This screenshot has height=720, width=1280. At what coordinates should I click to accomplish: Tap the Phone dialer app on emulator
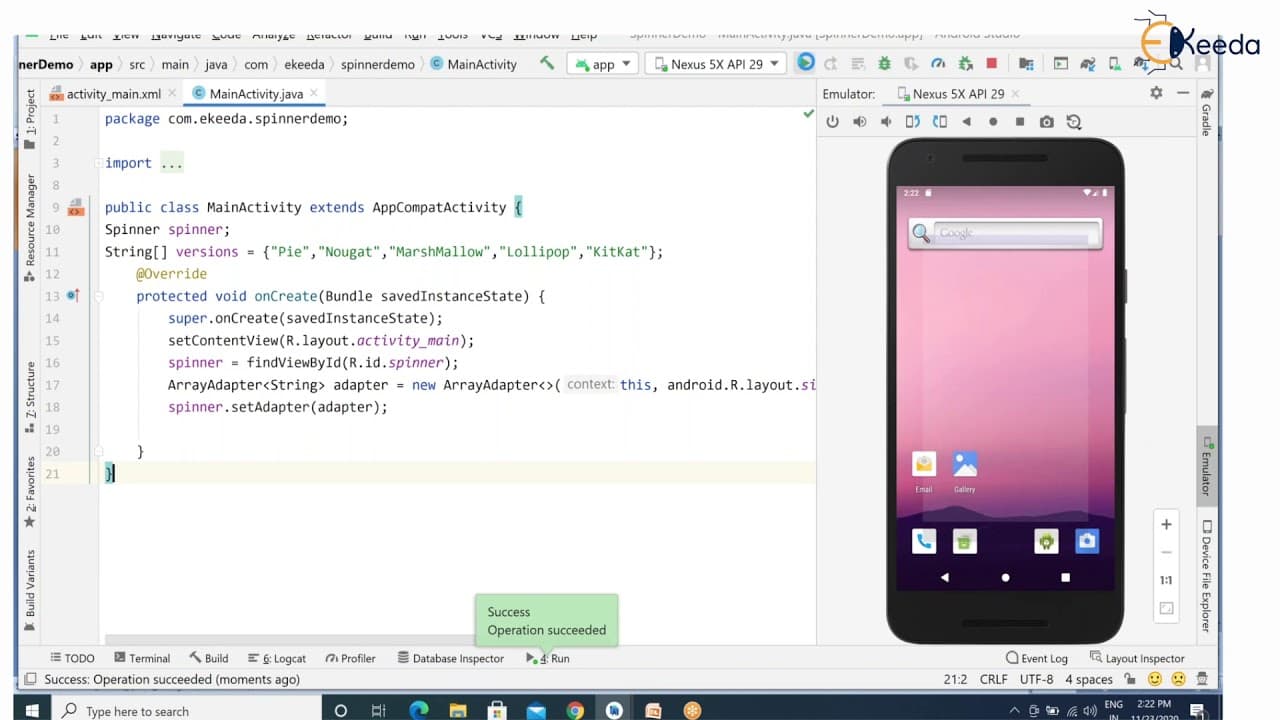(x=924, y=541)
